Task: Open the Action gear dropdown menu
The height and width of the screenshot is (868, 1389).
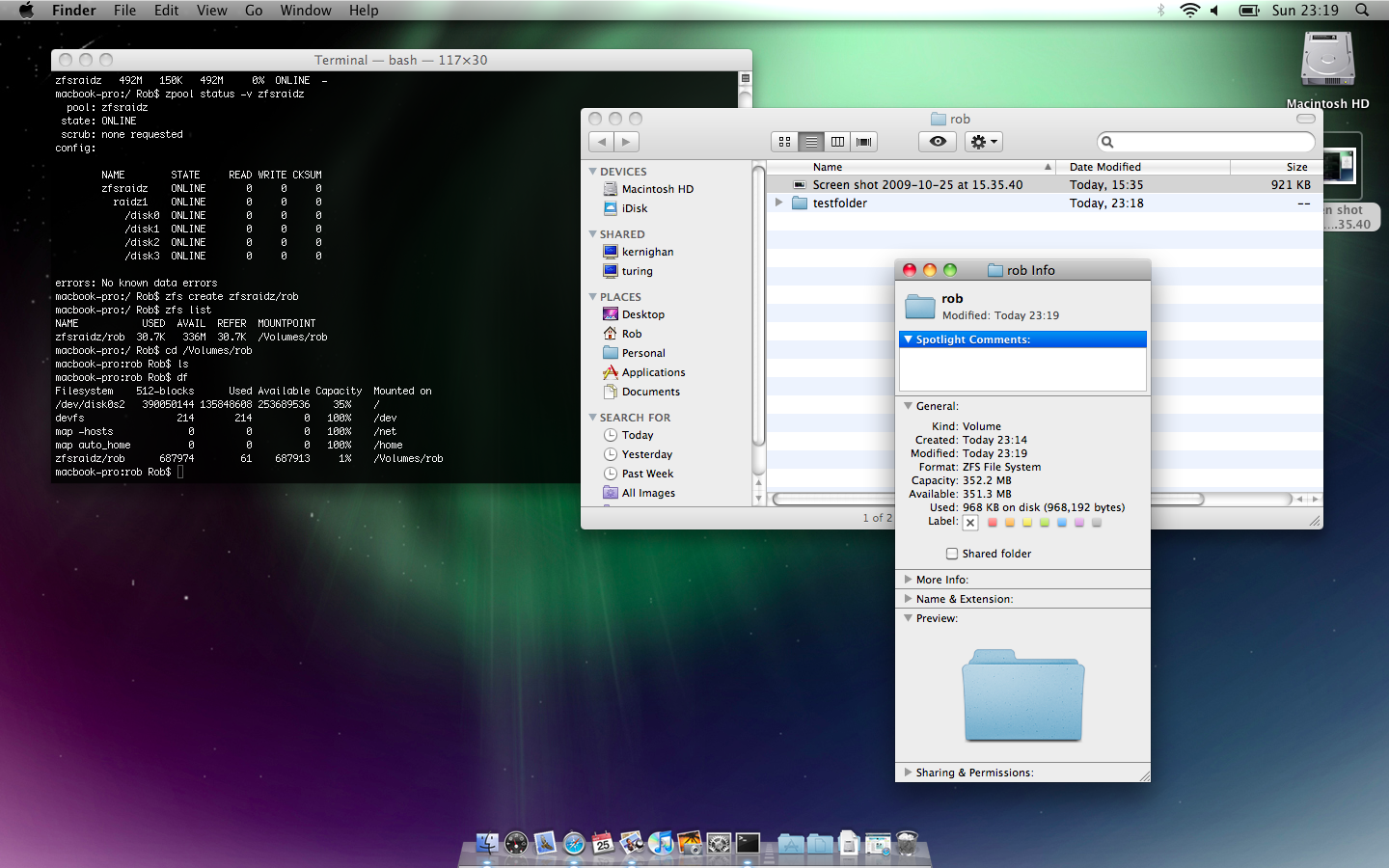Action: point(984,142)
